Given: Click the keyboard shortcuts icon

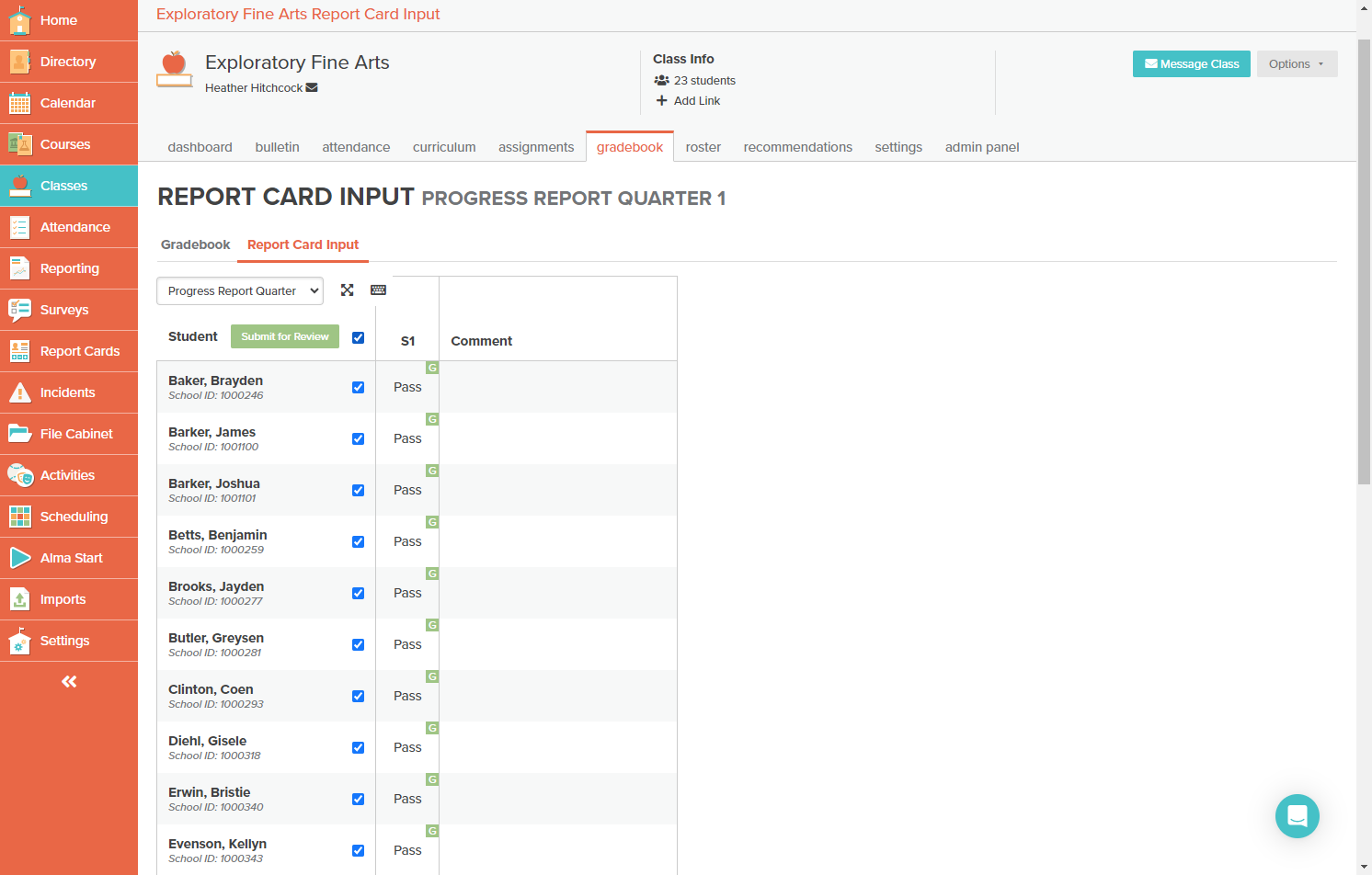Looking at the screenshot, I should click(x=378, y=290).
